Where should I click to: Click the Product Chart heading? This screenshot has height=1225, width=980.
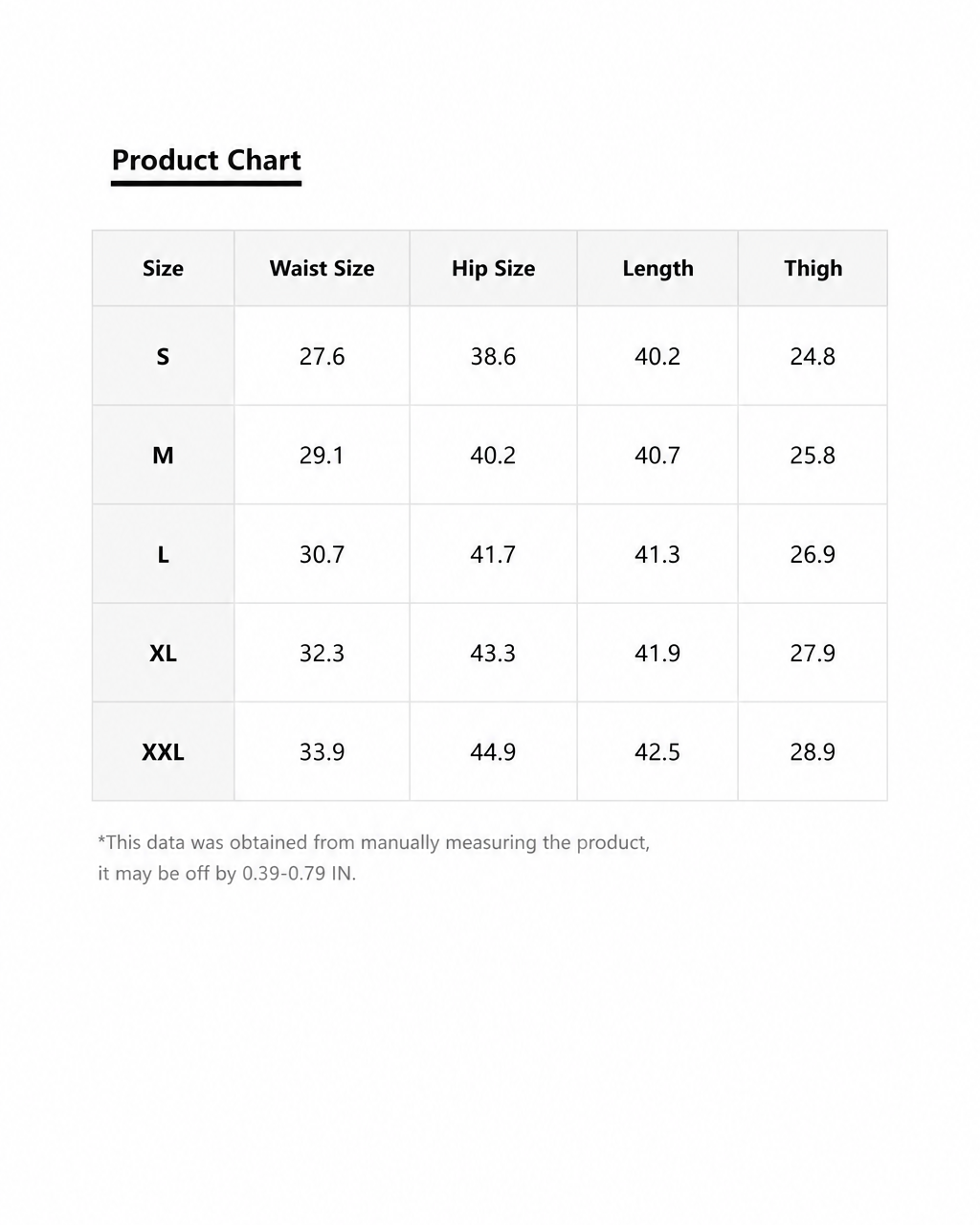coord(206,161)
